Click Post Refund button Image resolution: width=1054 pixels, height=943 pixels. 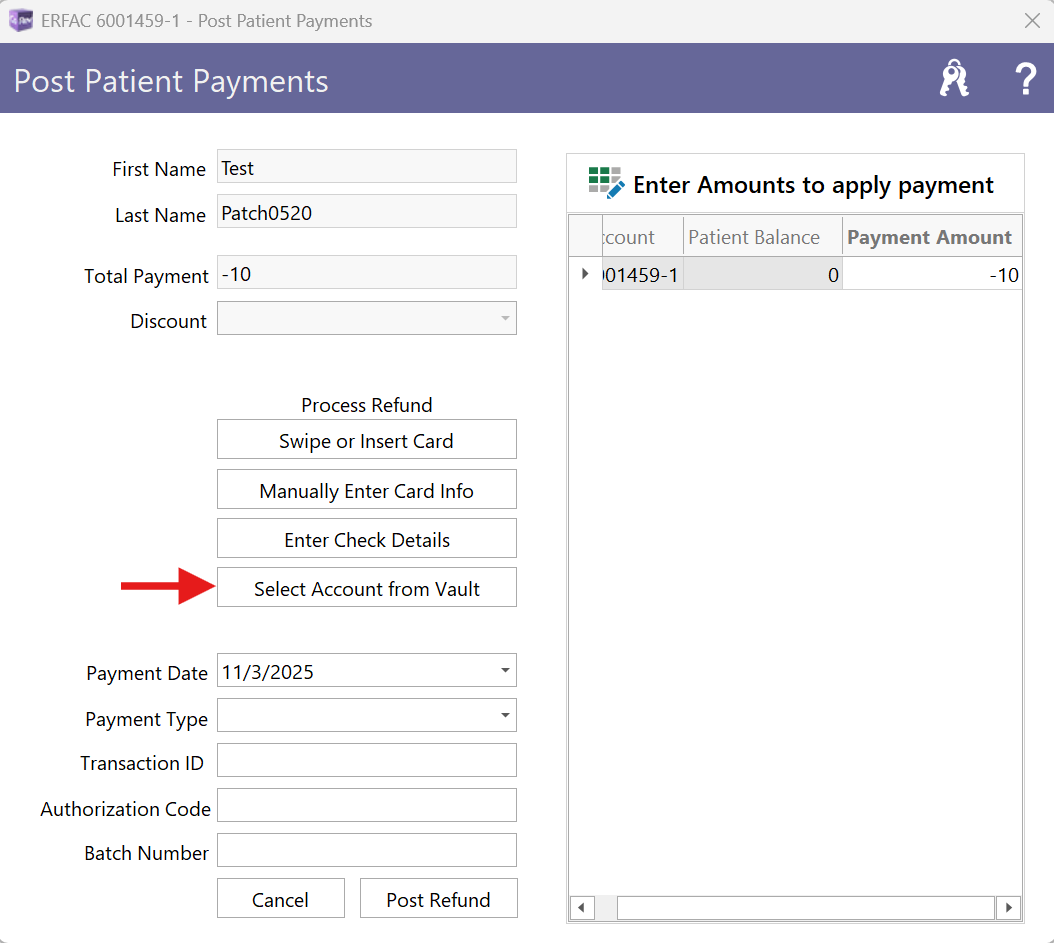438,899
